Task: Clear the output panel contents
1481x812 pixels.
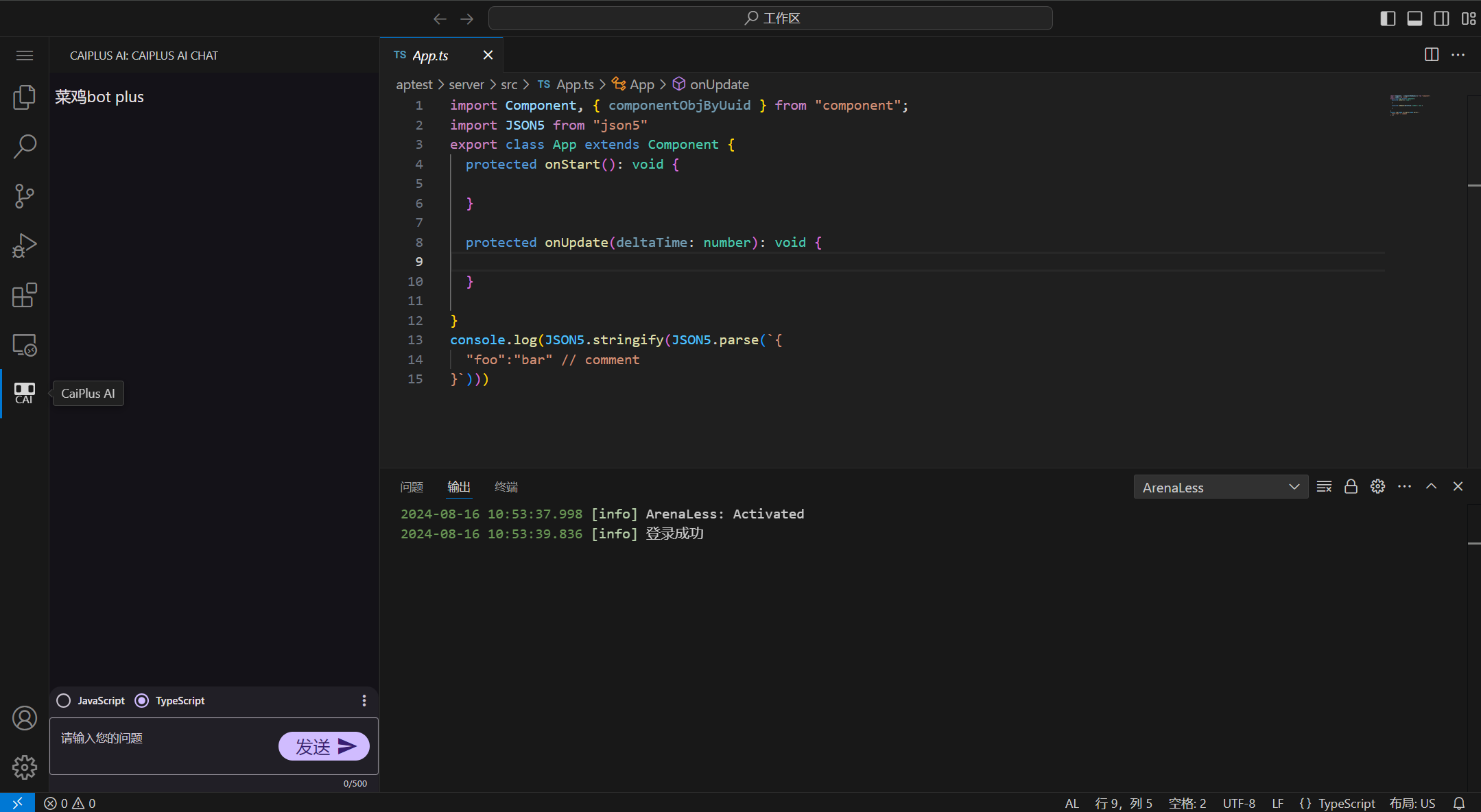Action: pyautogui.click(x=1324, y=486)
